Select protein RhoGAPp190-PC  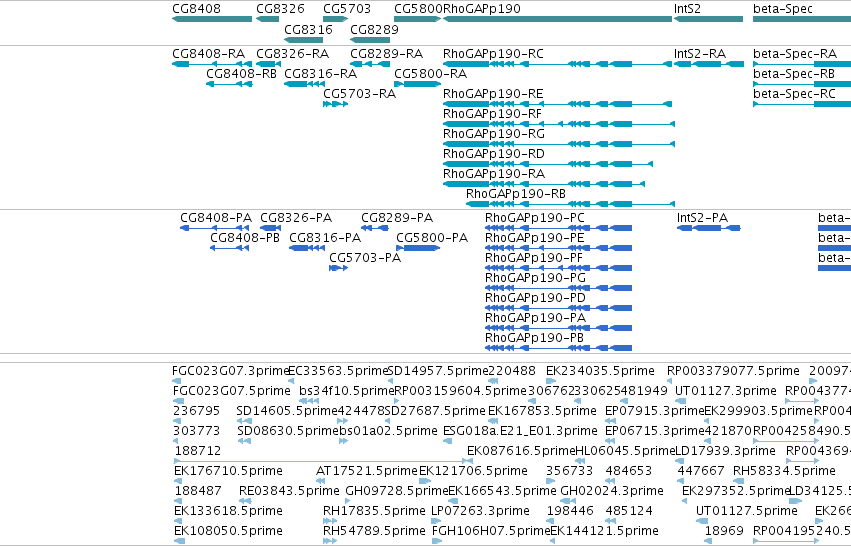(558, 228)
